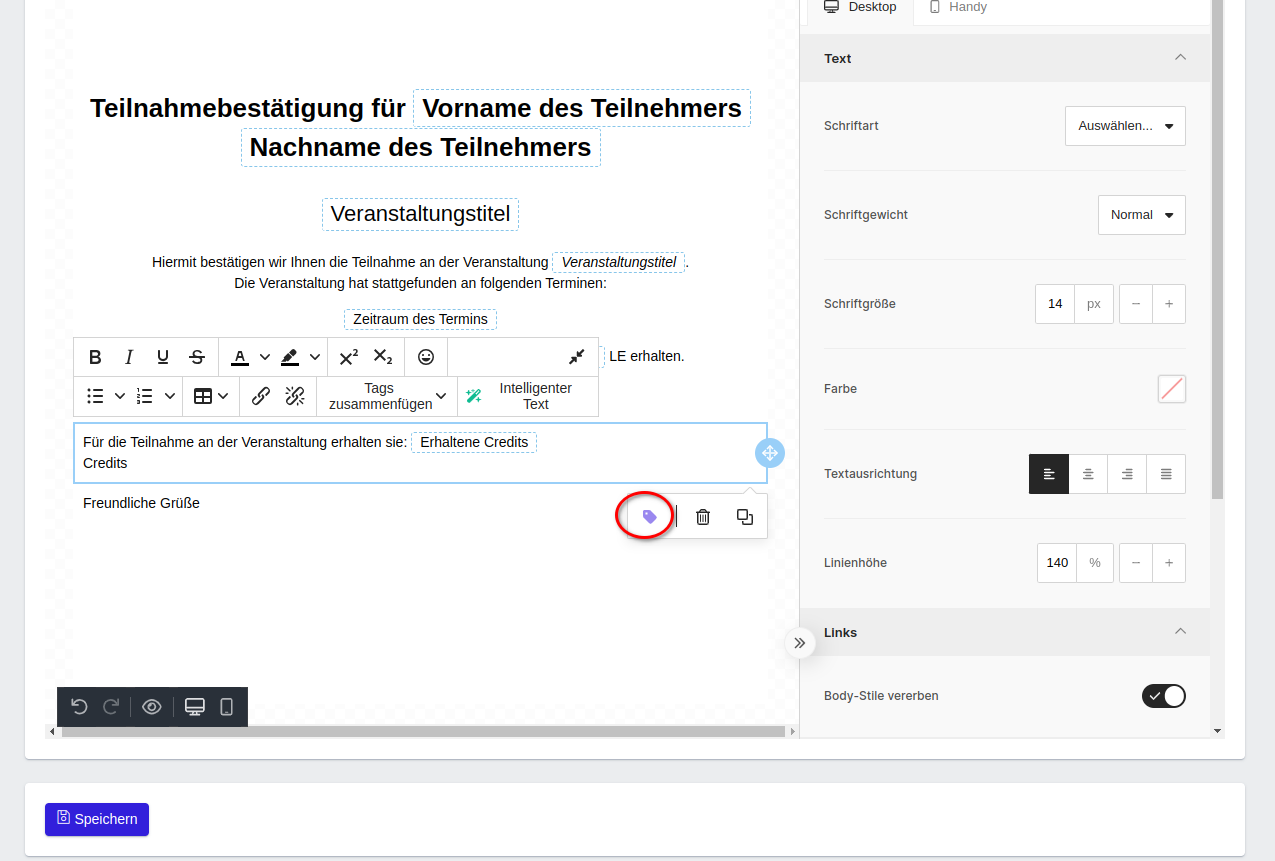Duplicate the selected text block
Image resolution: width=1275 pixels, height=861 pixels.
[x=745, y=517]
